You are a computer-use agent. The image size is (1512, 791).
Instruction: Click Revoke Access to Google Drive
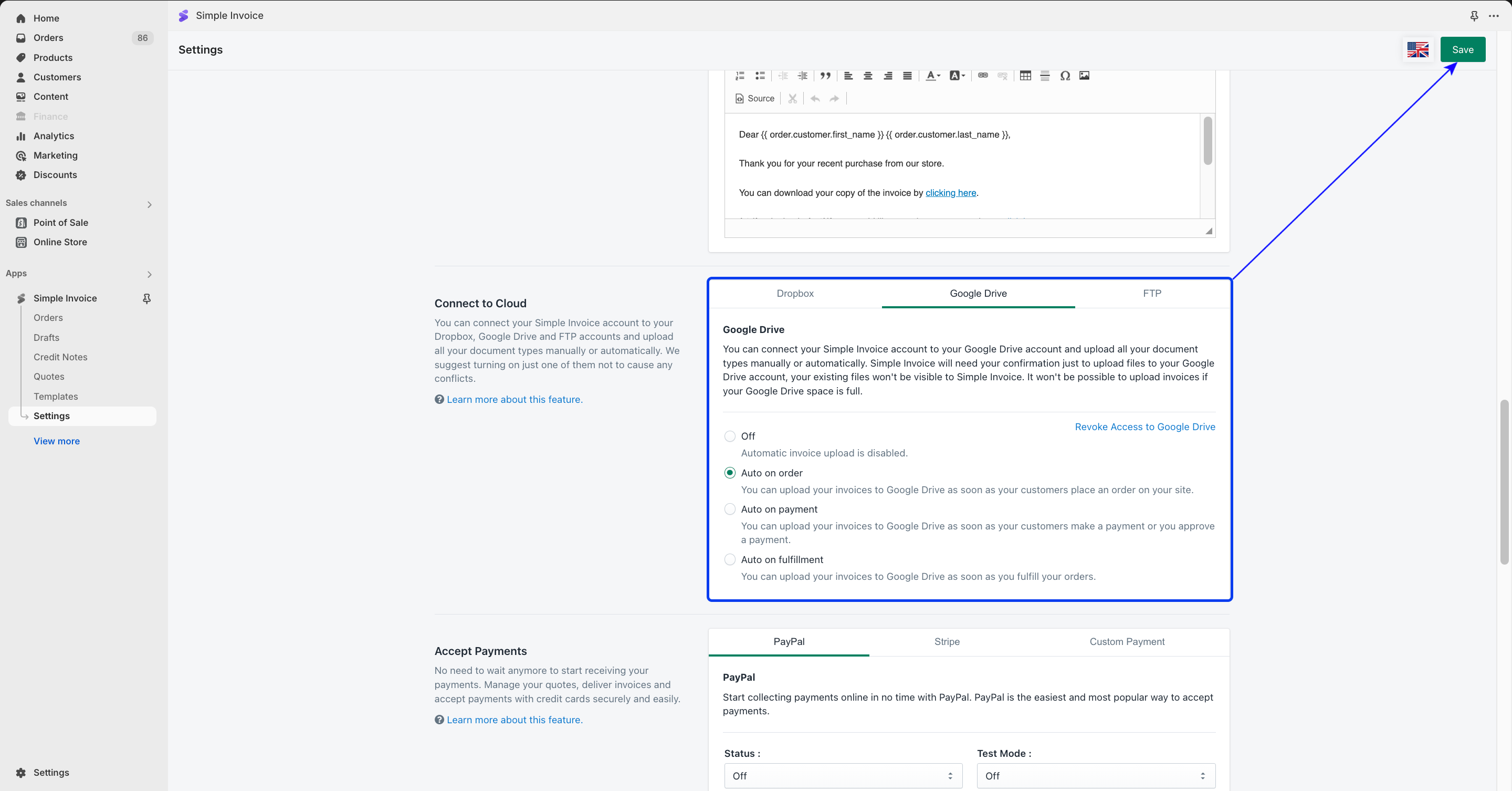pyautogui.click(x=1144, y=427)
